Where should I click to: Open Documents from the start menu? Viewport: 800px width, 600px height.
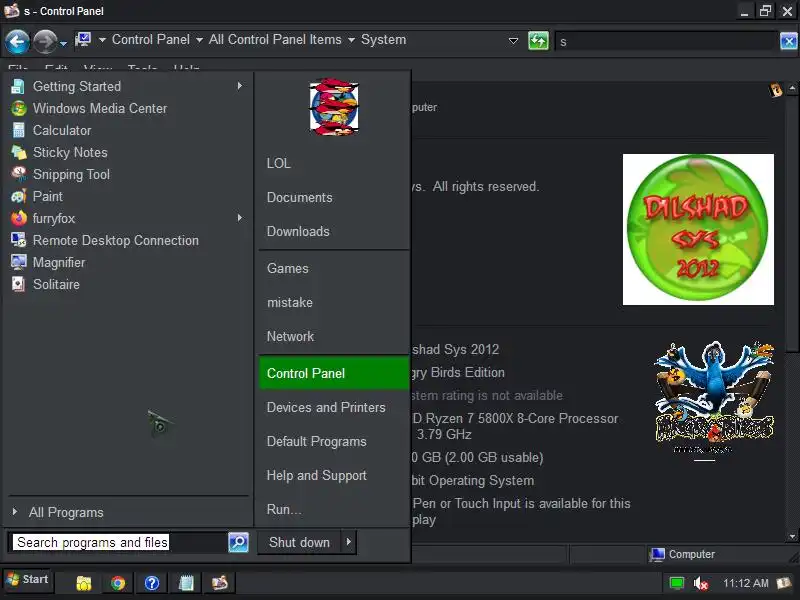coord(334,197)
